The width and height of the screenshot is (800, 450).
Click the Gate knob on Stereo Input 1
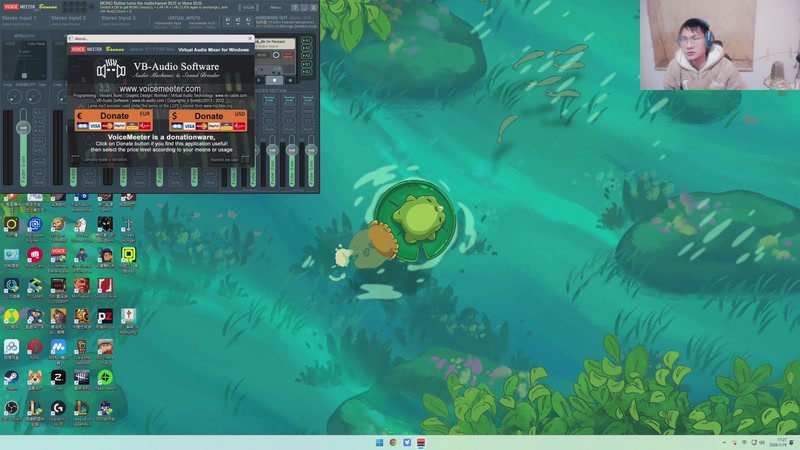point(33,96)
